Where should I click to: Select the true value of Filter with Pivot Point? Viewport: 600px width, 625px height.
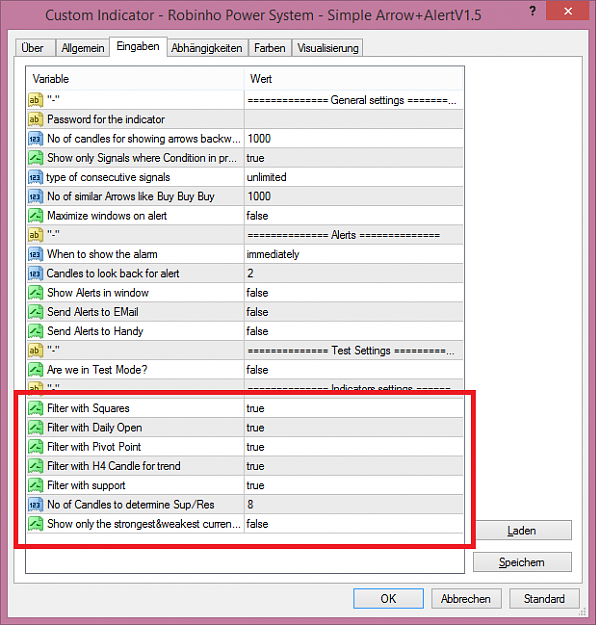click(x=354, y=446)
